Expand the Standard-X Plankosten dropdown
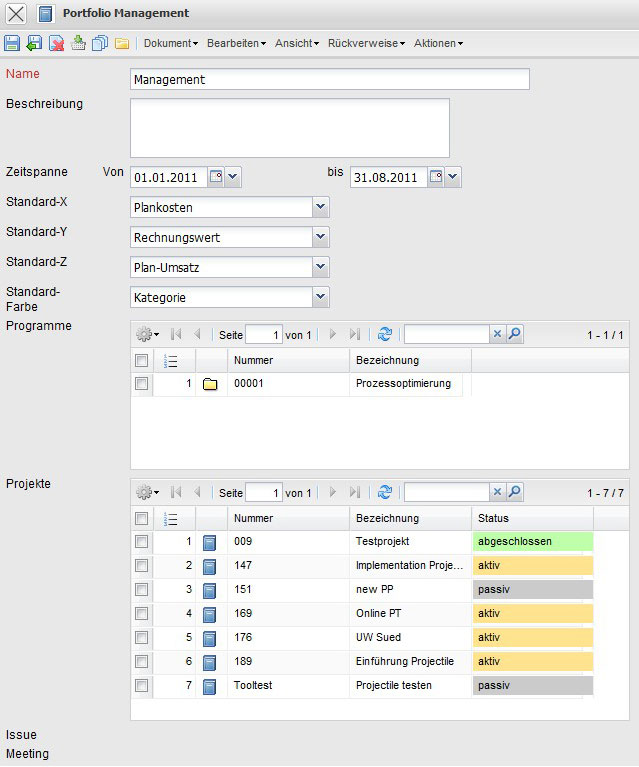This screenshot has height=767, width=639. click(x=320, y=207)
